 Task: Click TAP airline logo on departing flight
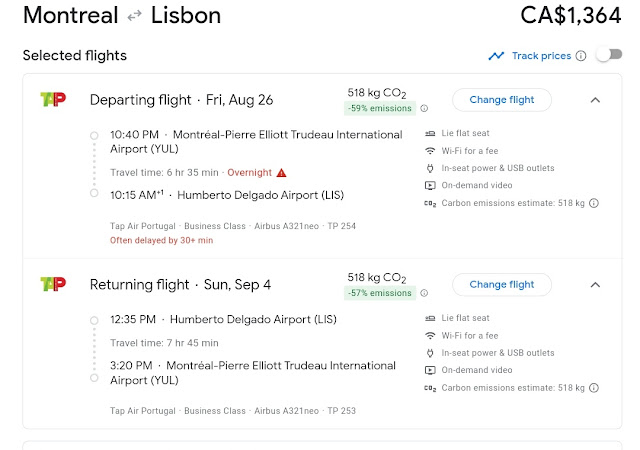(x=52, y=99)
